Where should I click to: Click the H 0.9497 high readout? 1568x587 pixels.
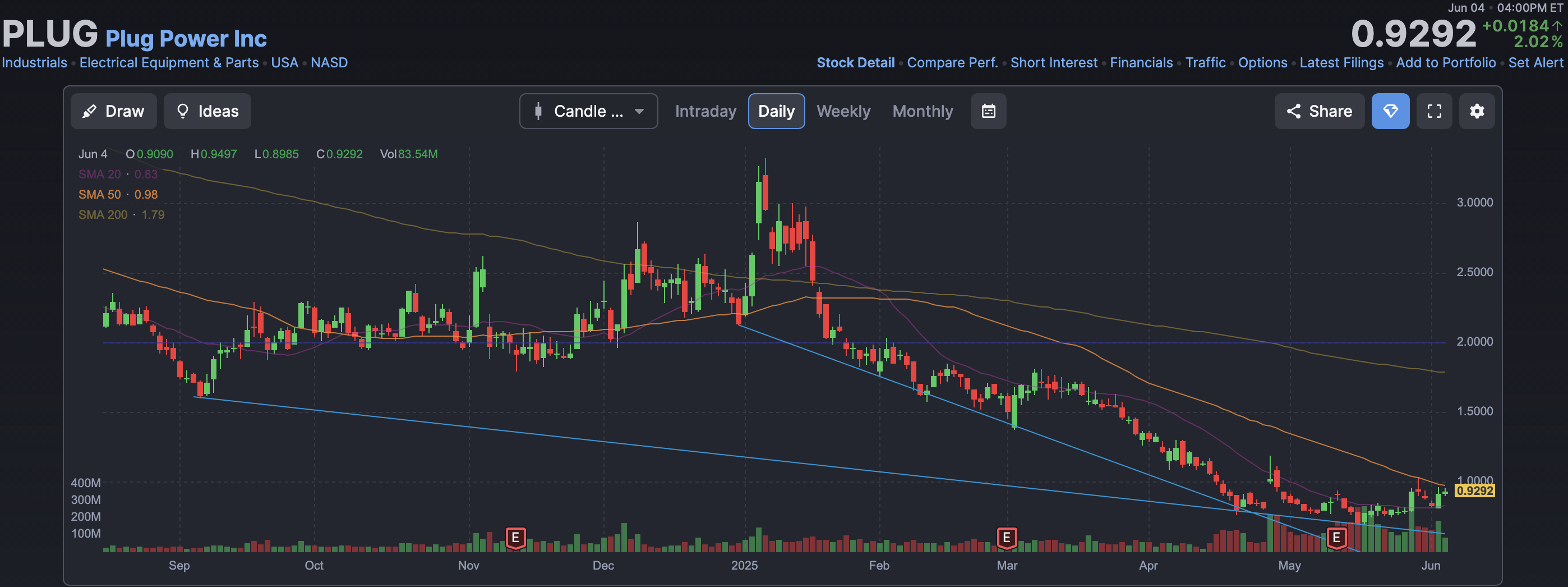[x=214, y=154]
